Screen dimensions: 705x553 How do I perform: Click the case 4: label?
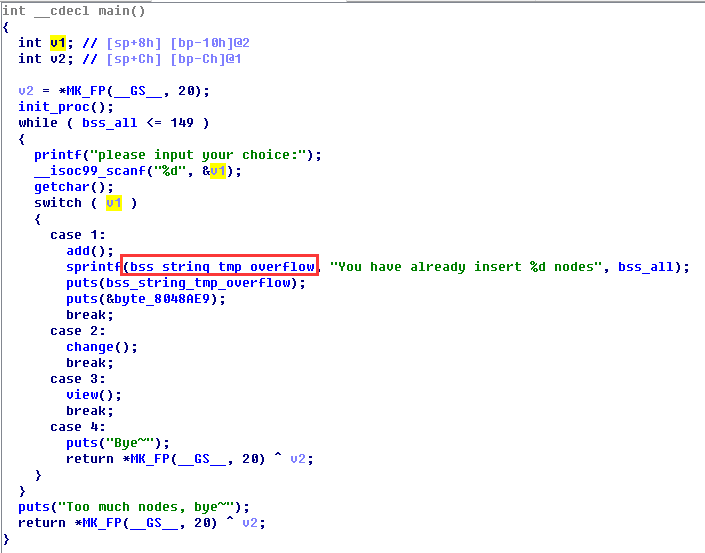(x=78, y=427)
